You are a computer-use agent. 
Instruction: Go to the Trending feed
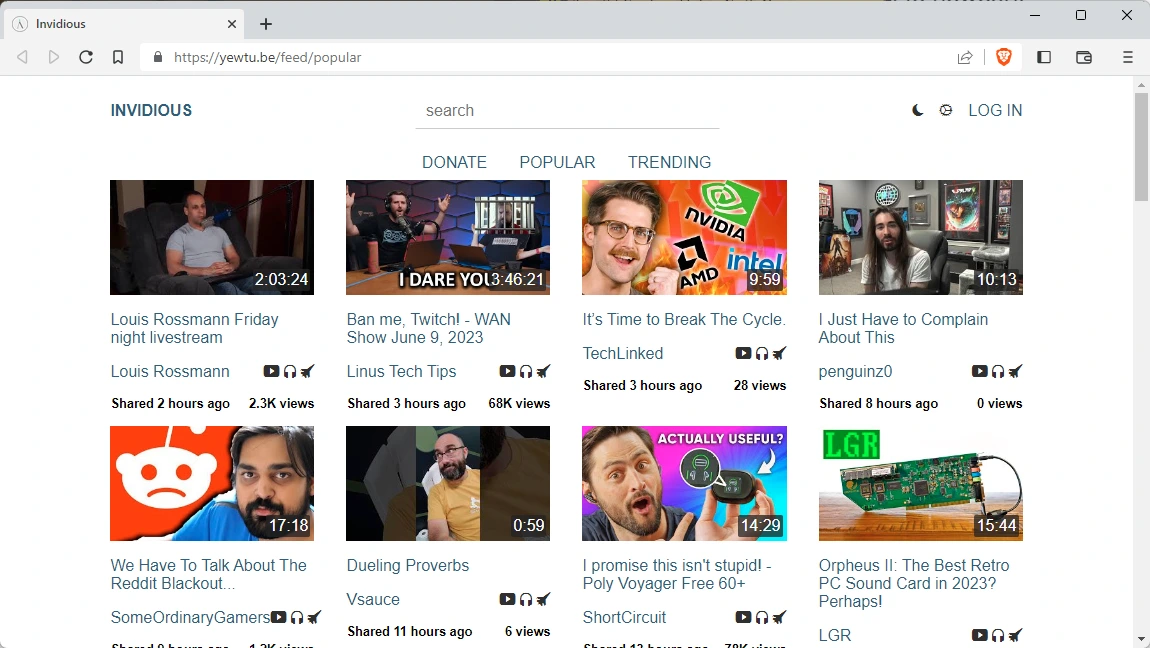click(669, 162)
